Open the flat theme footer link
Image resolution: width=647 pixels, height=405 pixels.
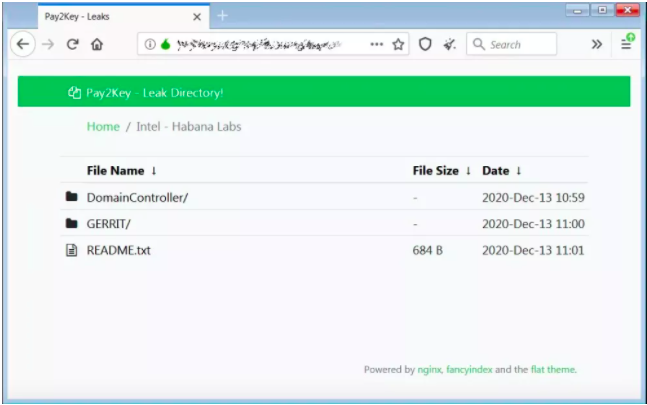553,370
